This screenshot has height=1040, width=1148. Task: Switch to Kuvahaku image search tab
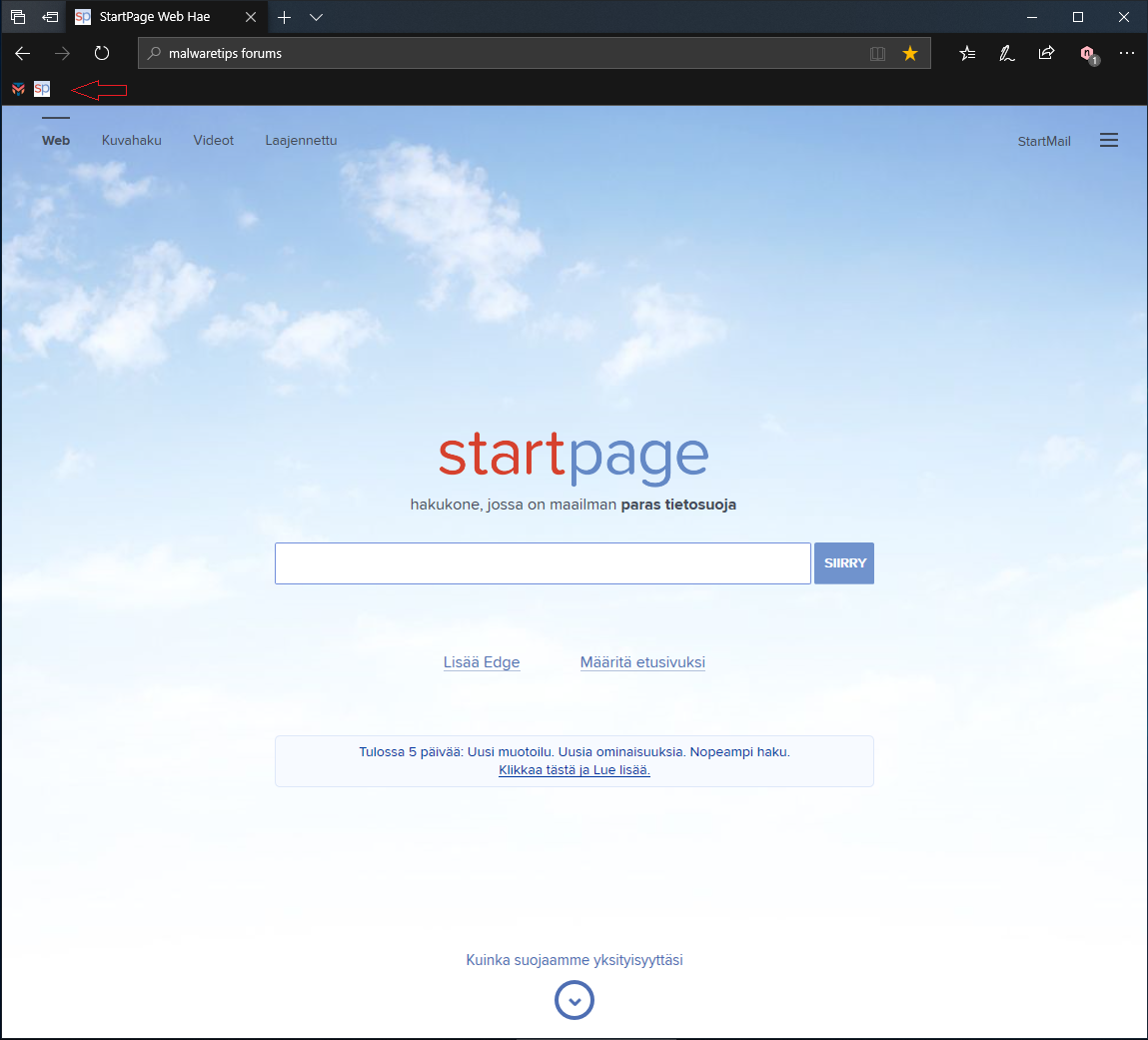(132, 141)
